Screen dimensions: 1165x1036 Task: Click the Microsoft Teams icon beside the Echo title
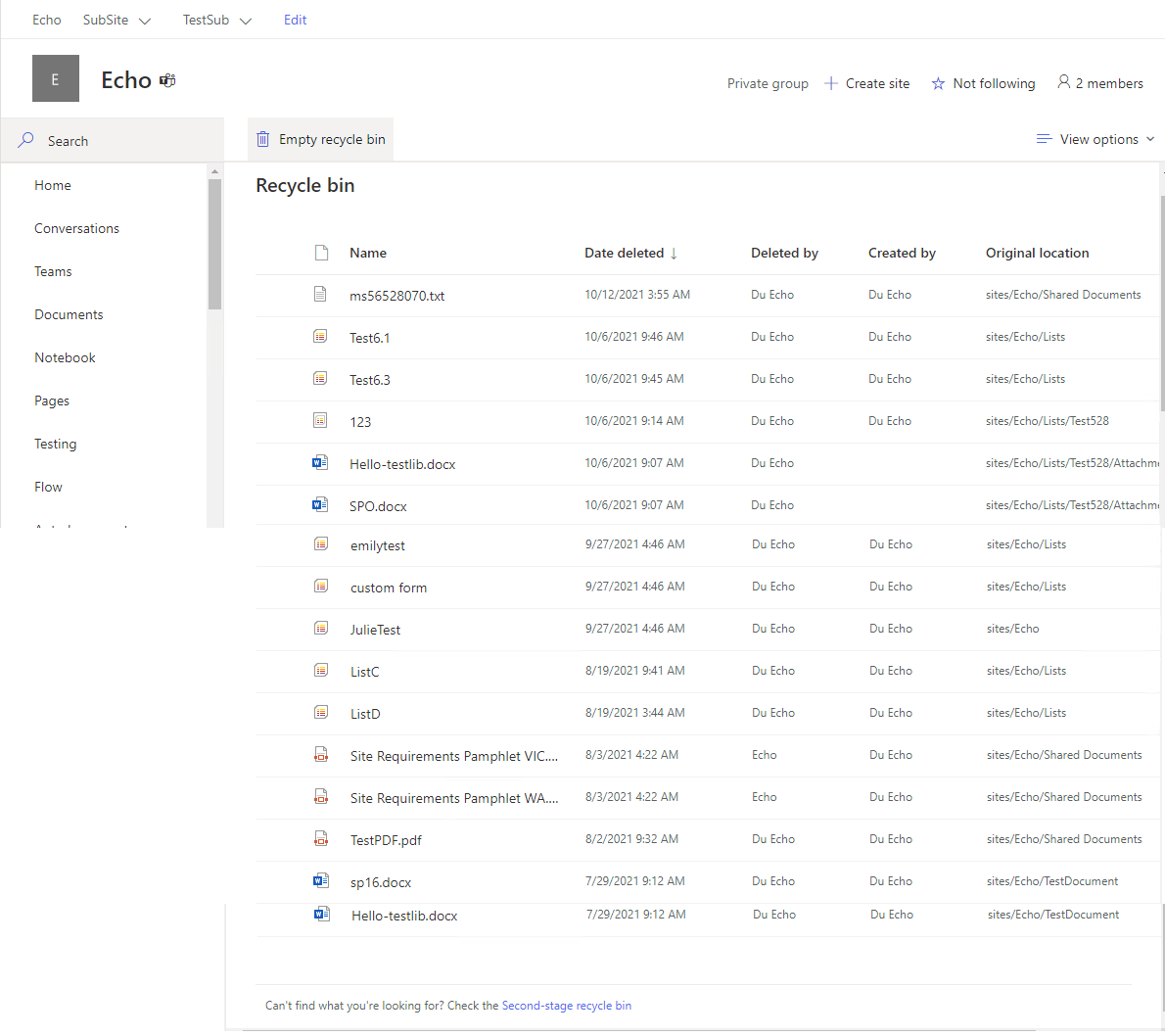tap(166, 80)
